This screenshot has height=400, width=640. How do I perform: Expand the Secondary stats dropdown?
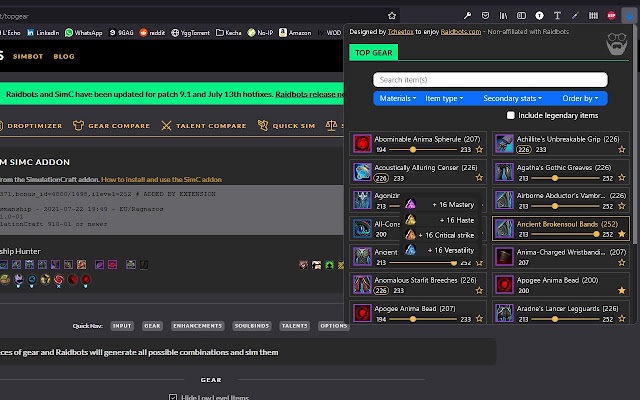point(513,98)
